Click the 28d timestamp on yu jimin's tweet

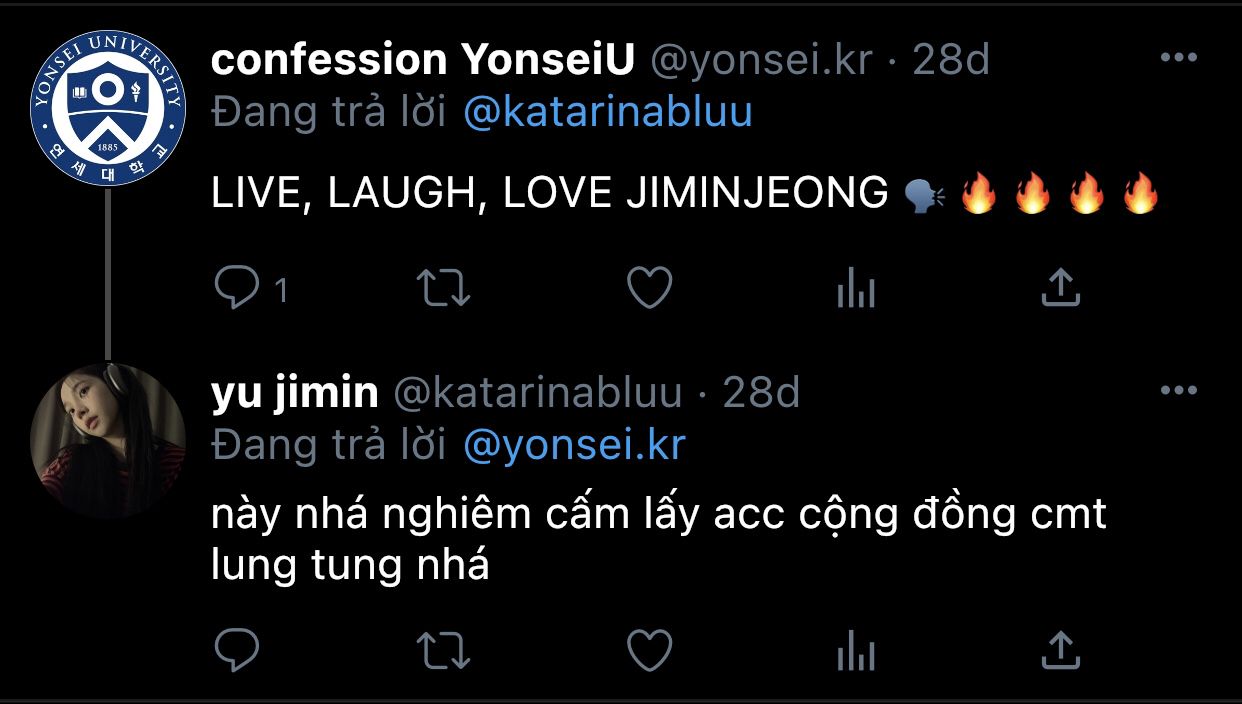coord(761,394)
